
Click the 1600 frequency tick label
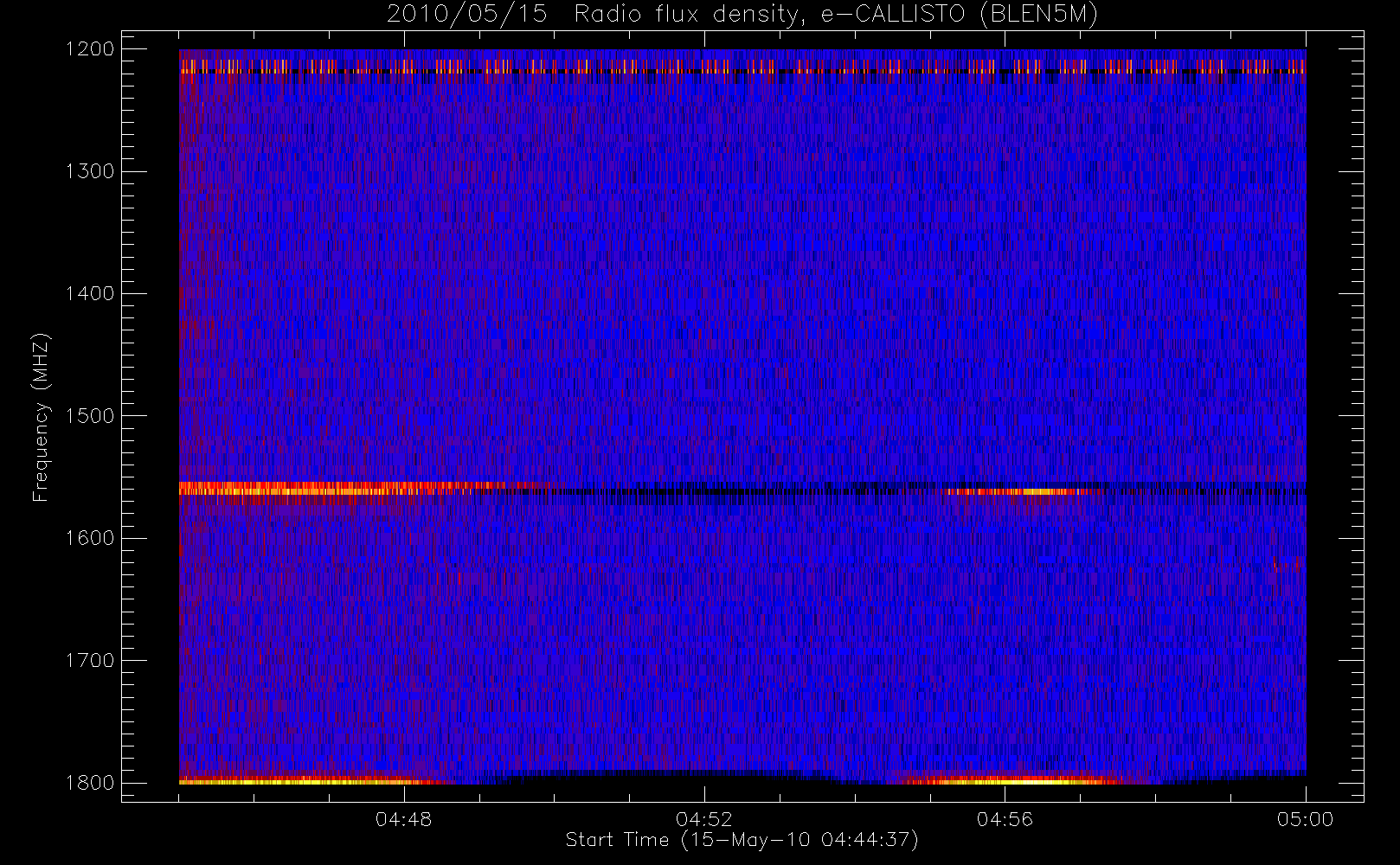[90, 538]
